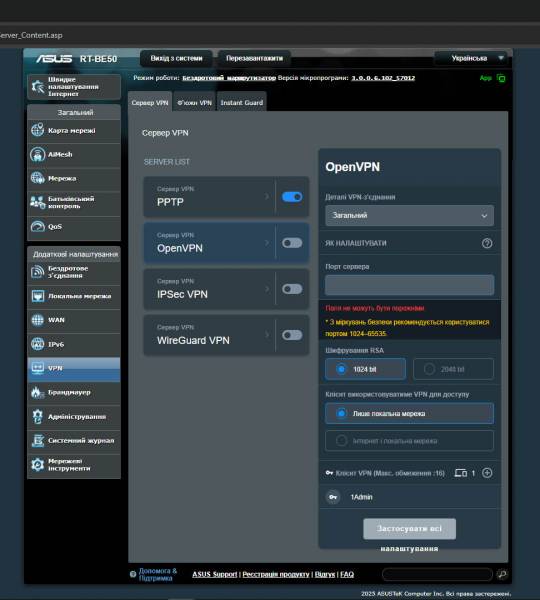Viewport: 540px width, 600px height.
Task: Click the Вихід з системи logout button
Action: click(x=176, y=58)
